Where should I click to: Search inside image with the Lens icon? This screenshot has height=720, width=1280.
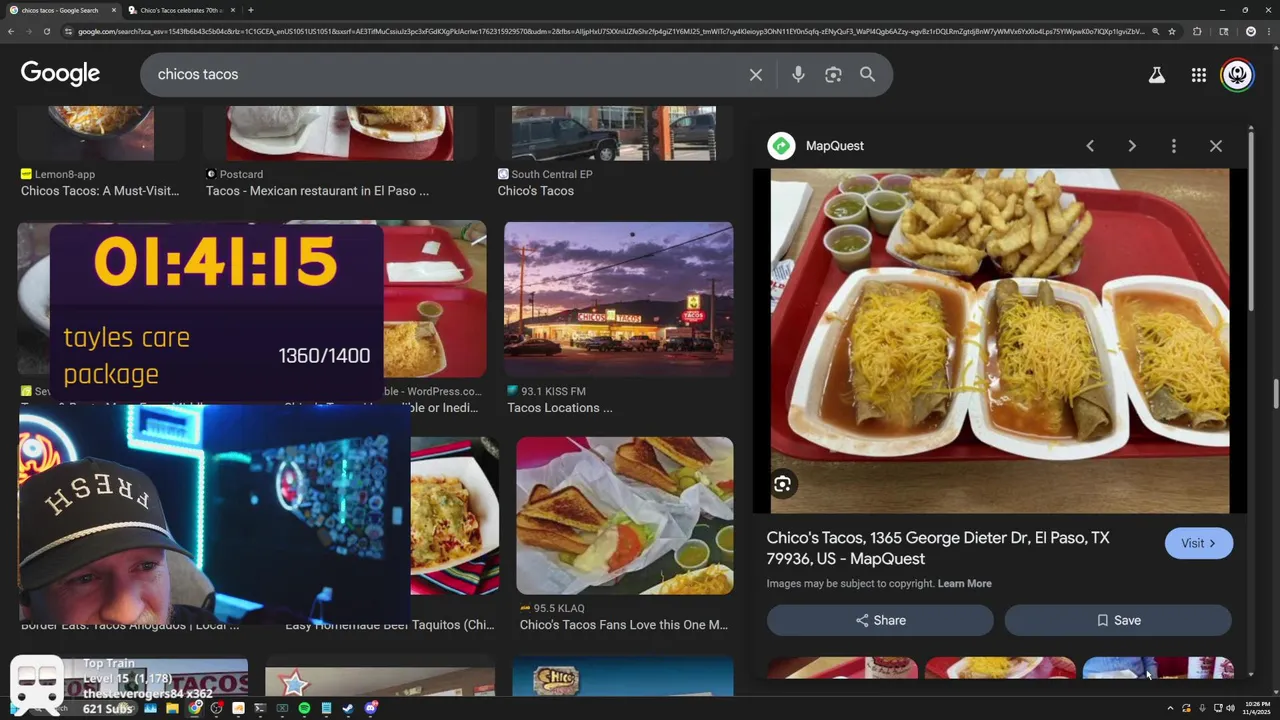click(782, 484)
